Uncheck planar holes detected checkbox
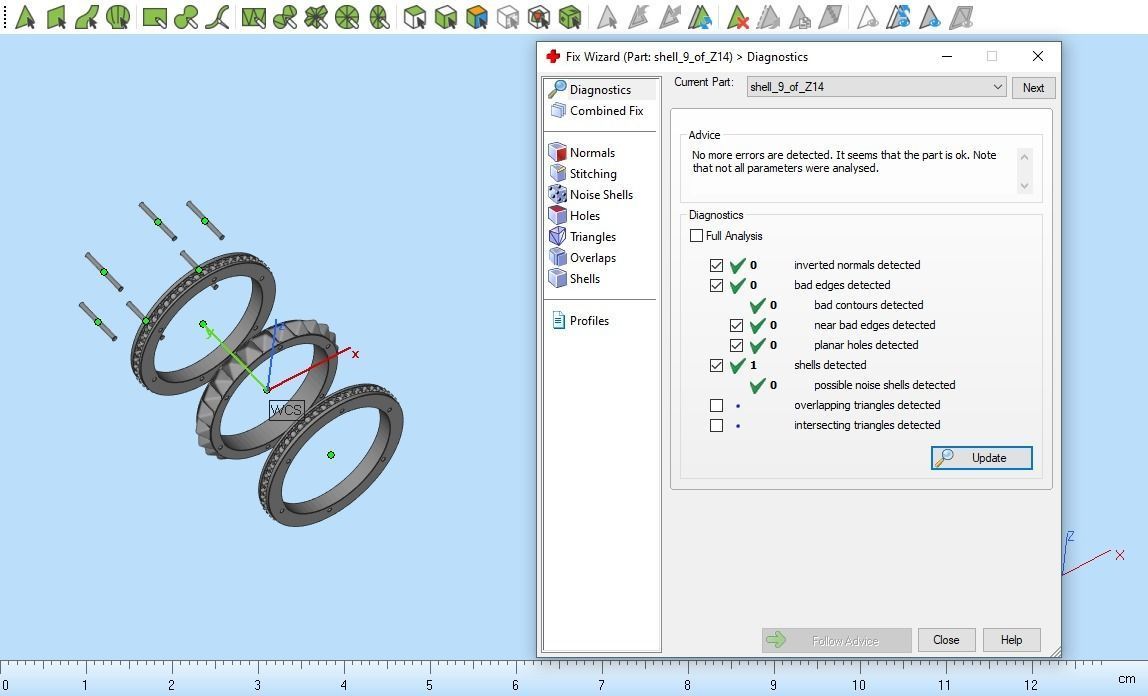The image size is (1148, 696). (x=737, y=345)
